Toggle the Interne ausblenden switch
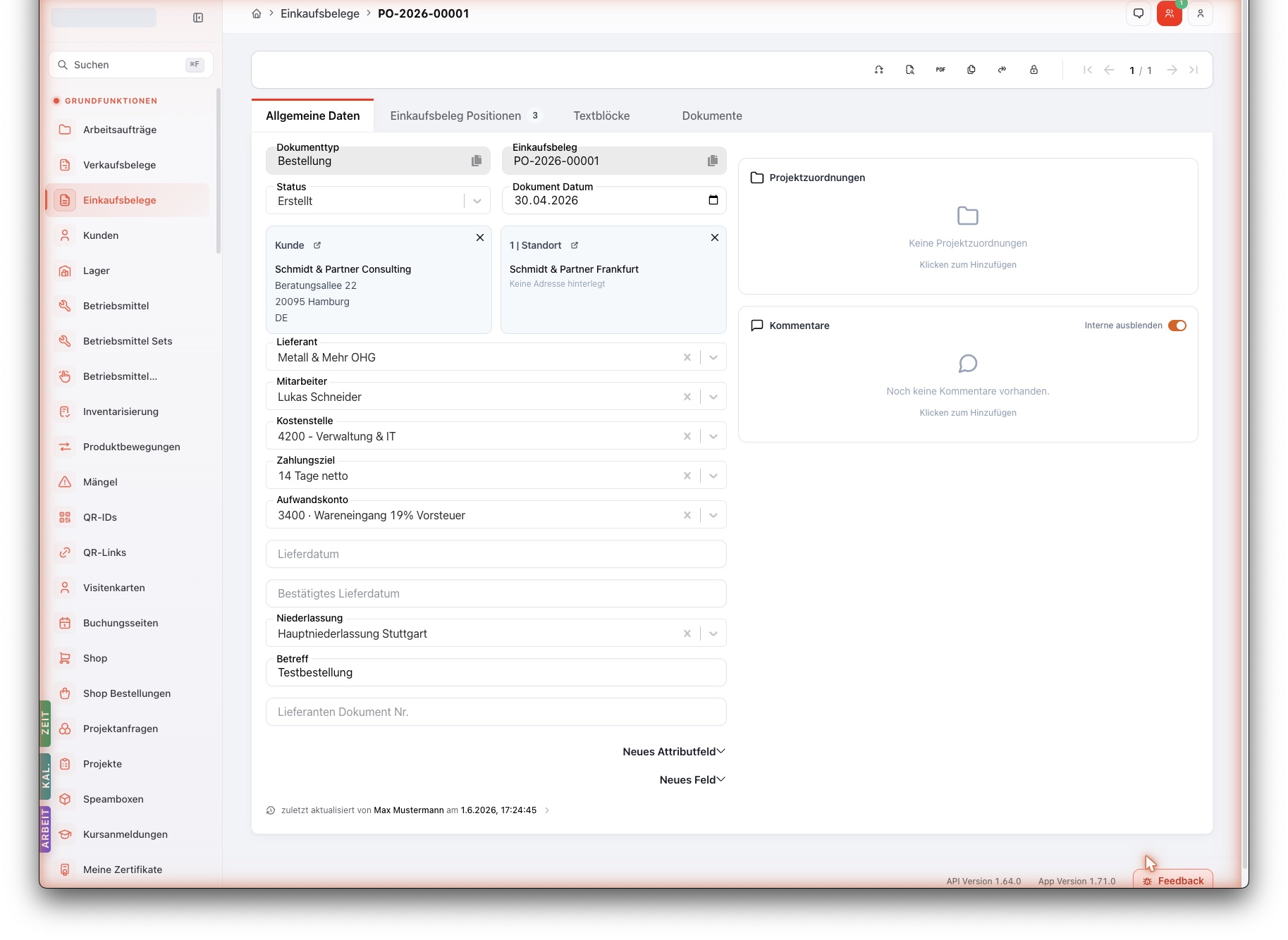Viewport: 1288px width, 940px height. pos(1177,326)
